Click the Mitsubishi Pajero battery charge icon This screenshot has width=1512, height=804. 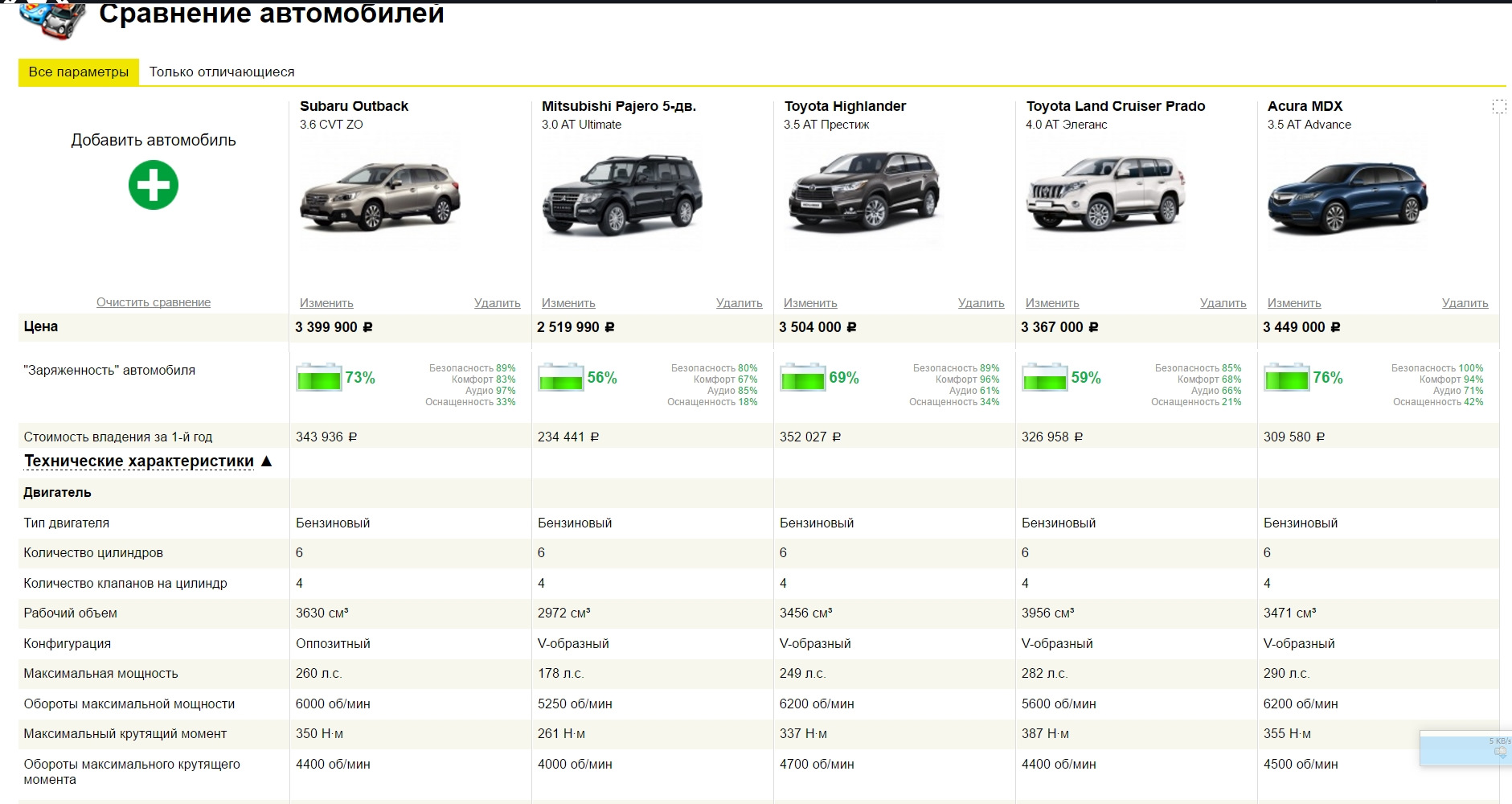[561, 377]
